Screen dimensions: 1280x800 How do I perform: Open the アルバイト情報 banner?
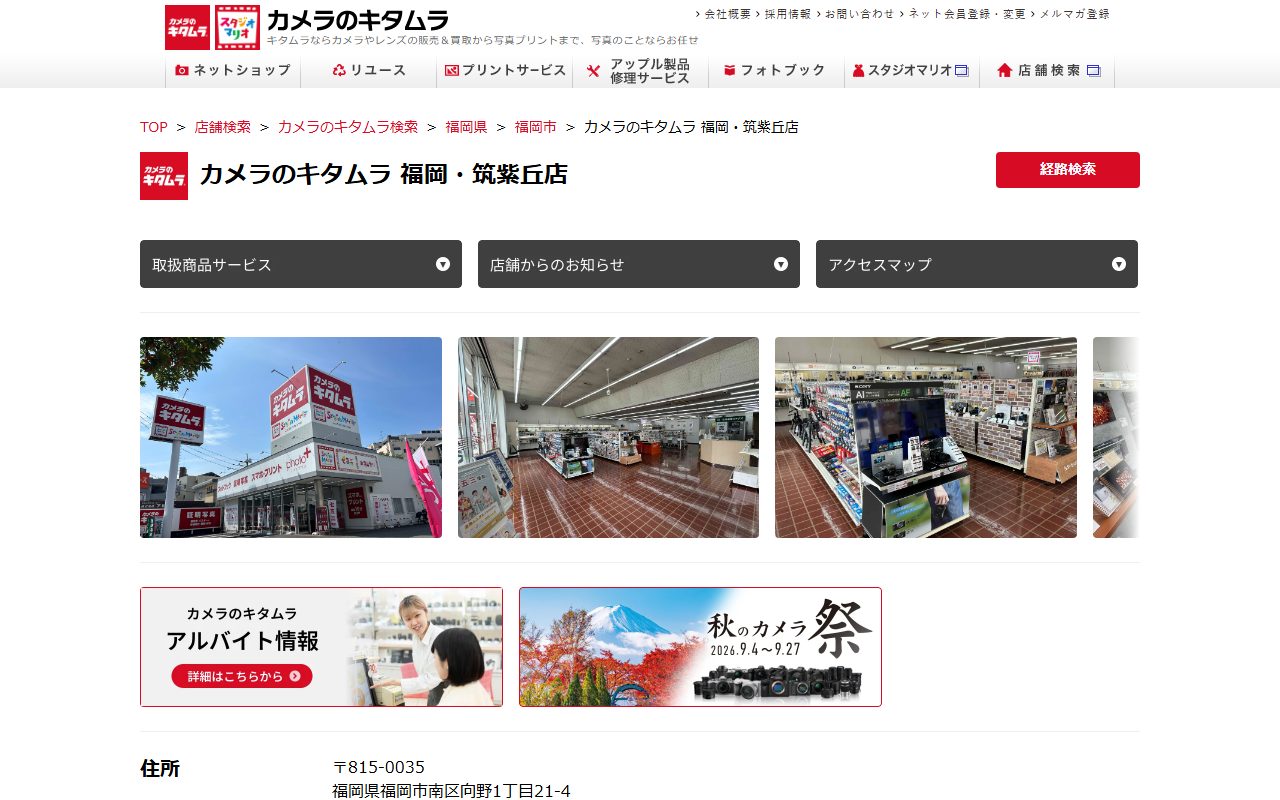(x=321, y=647)
